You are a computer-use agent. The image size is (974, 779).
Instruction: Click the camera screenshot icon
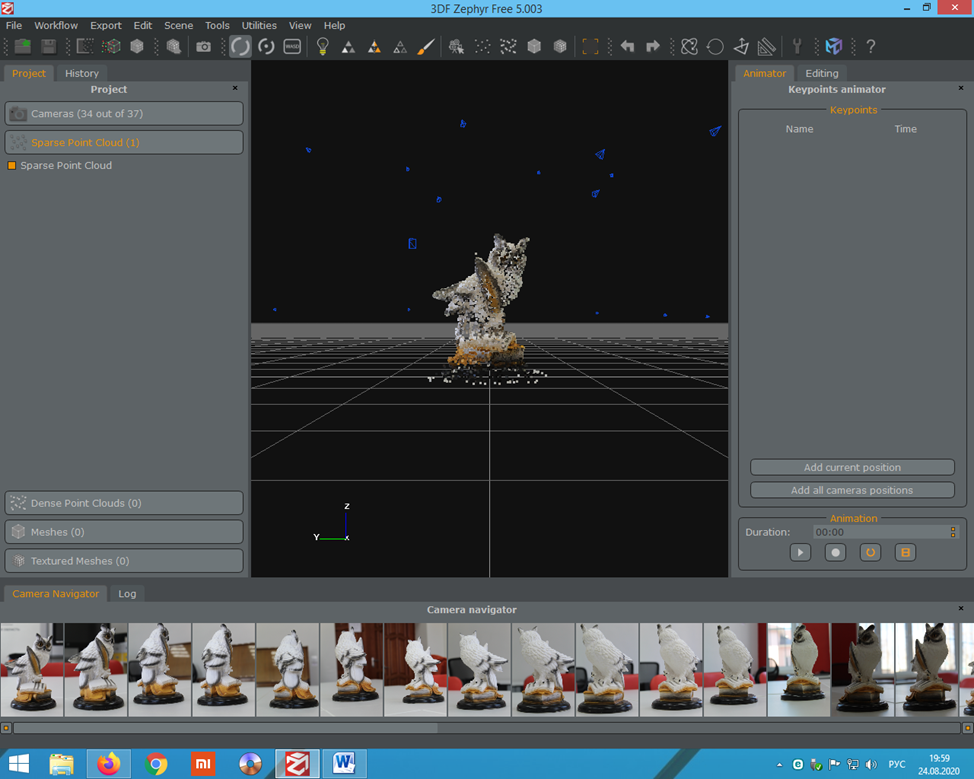tap(203, 47)
